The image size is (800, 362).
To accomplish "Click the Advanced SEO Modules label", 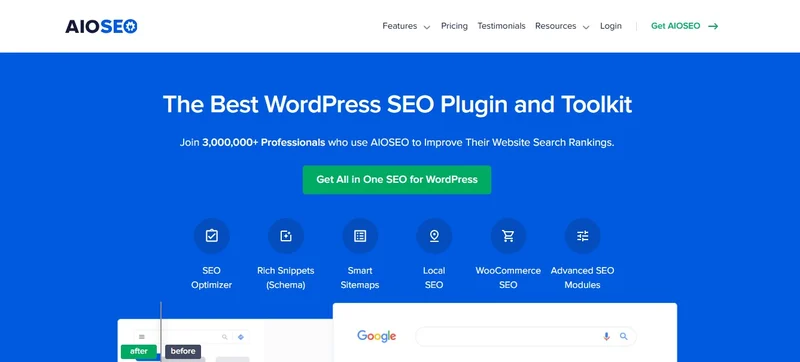I will [582, 278].
